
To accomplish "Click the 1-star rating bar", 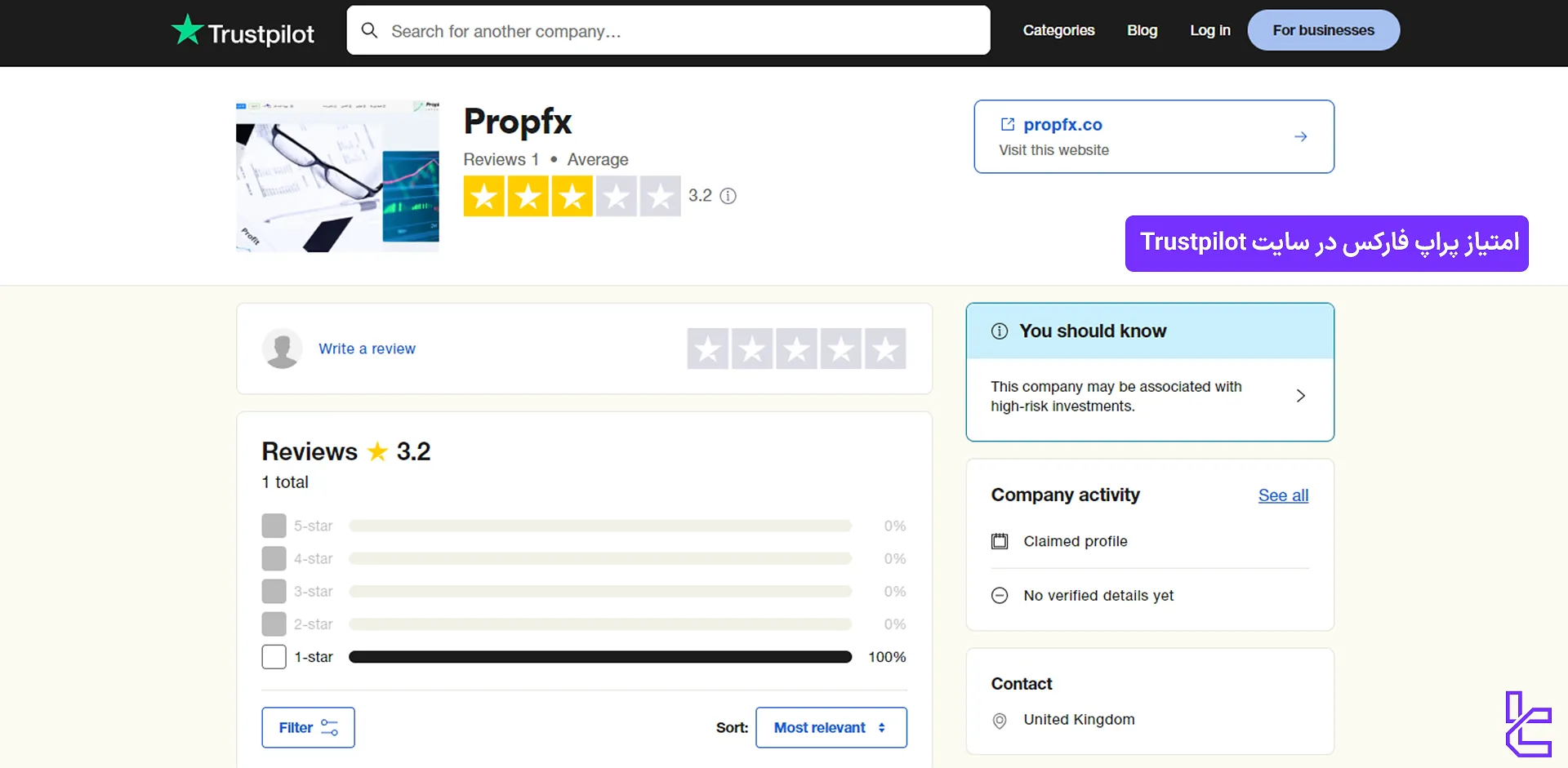I will point(600,657).
